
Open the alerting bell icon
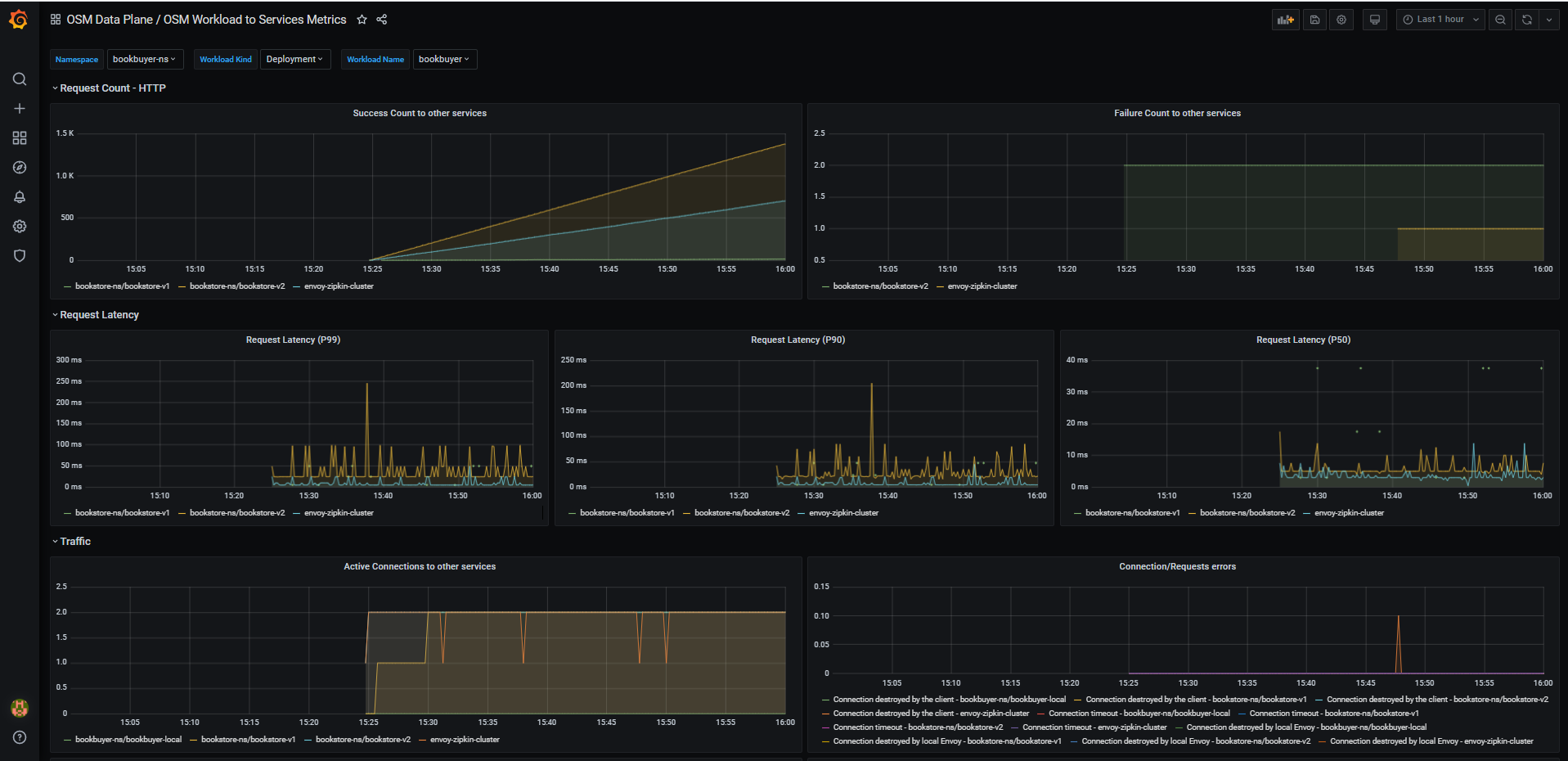[20, 197]
